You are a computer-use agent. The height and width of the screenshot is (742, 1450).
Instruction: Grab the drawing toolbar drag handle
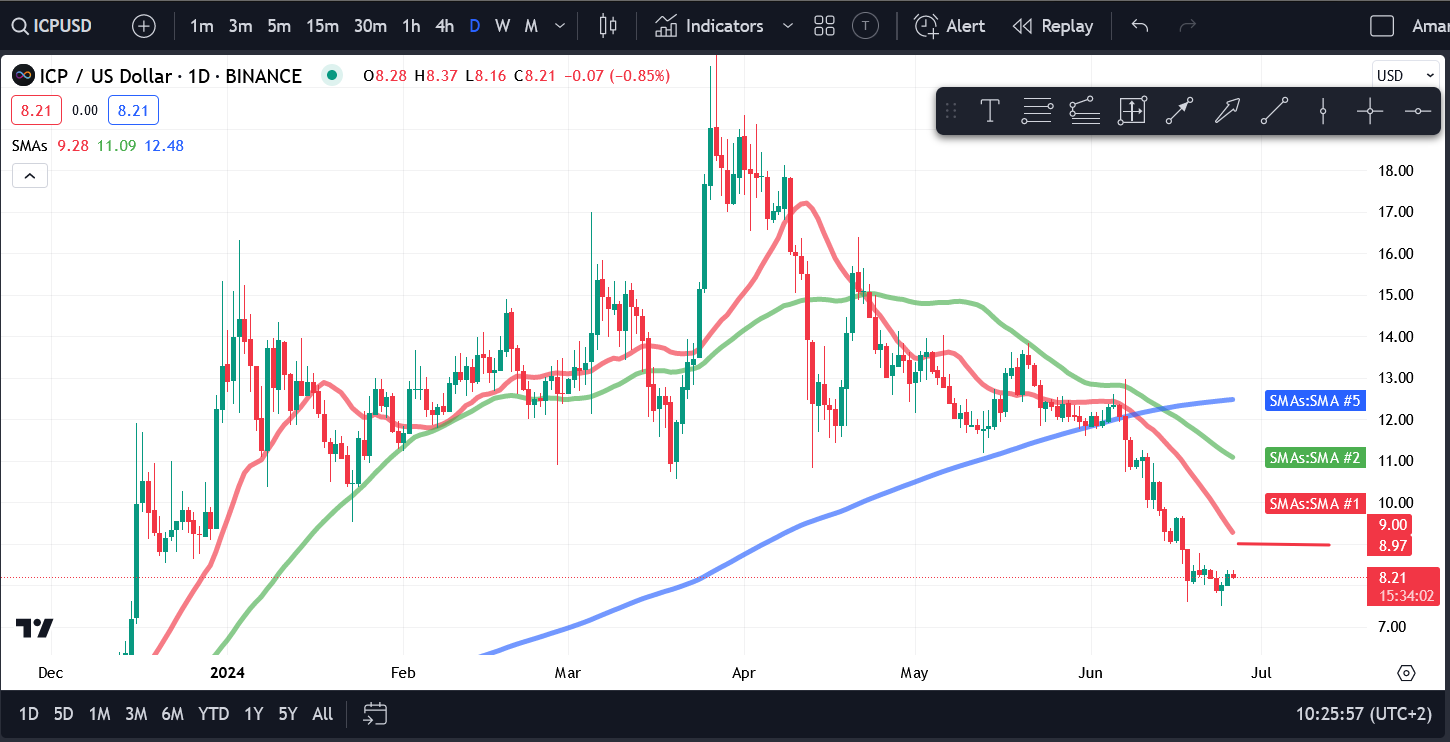pyautogui.click(x=951, y=111)
